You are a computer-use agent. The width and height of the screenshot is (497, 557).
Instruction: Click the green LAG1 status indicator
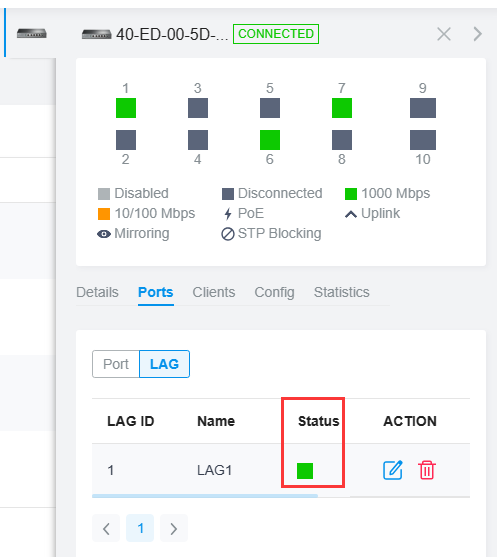305,471
